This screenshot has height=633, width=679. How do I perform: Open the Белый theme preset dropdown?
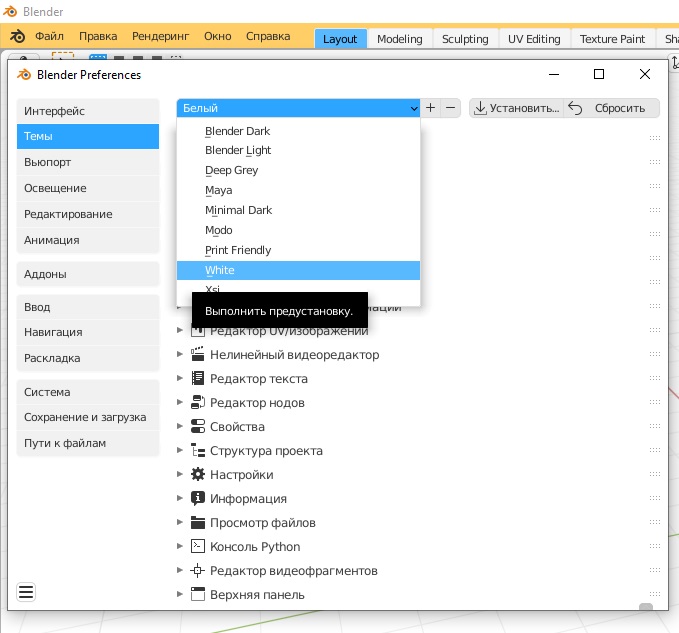coord(298,108)
